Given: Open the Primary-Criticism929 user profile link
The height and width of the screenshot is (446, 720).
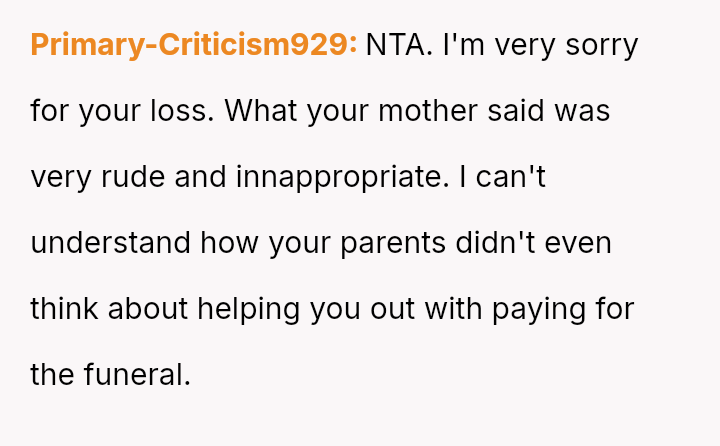Looking at the screenshot, I should (194, 45).
